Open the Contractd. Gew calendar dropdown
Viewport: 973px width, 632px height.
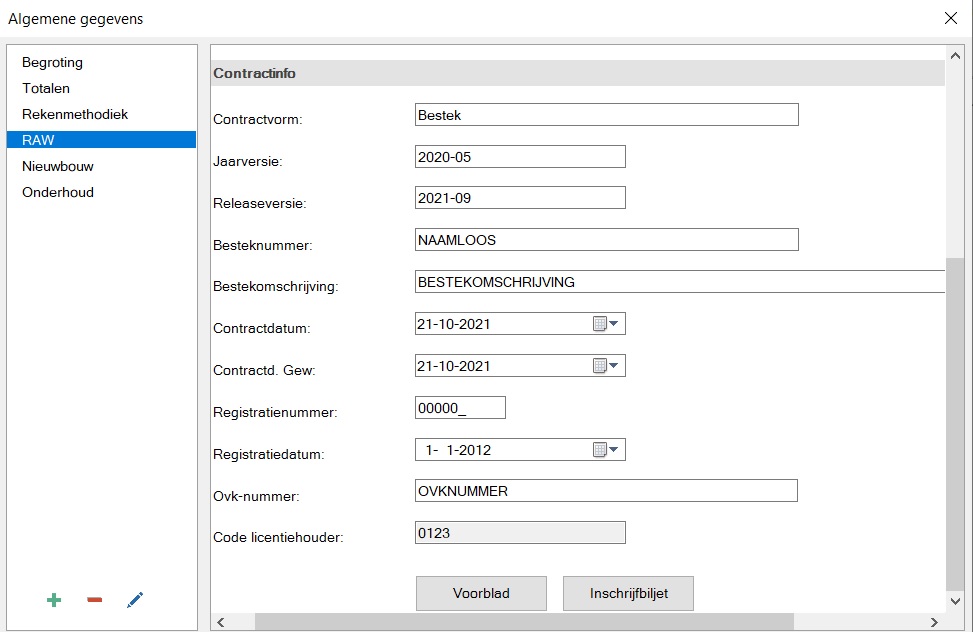coord(606,366)
